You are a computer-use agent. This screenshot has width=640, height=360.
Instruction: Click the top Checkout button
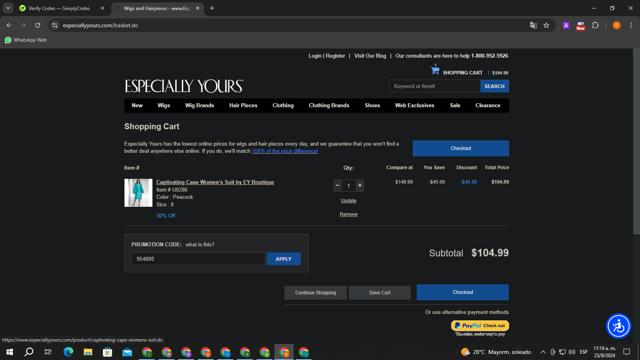[x=461, y=148]
